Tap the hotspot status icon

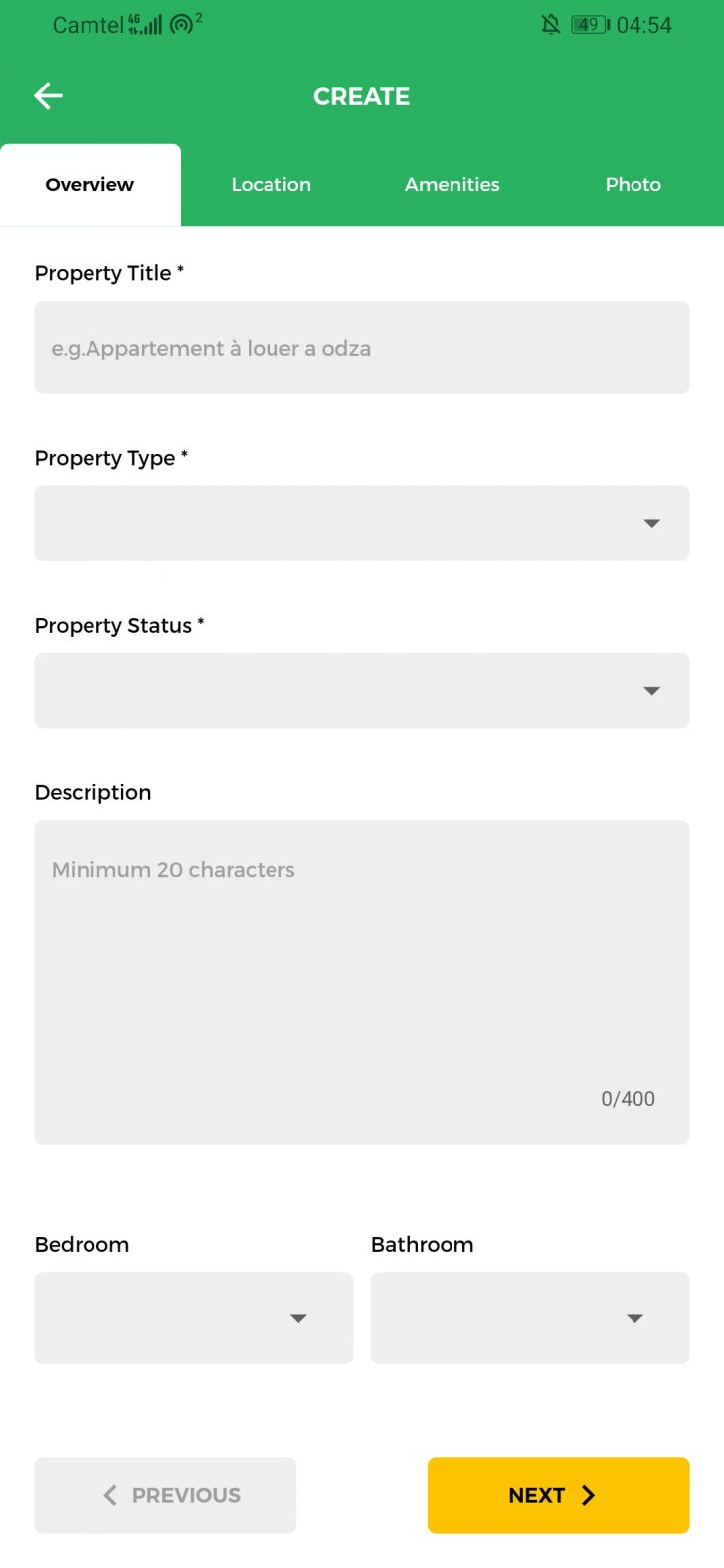pyautogui.click(x=184, y=24)
